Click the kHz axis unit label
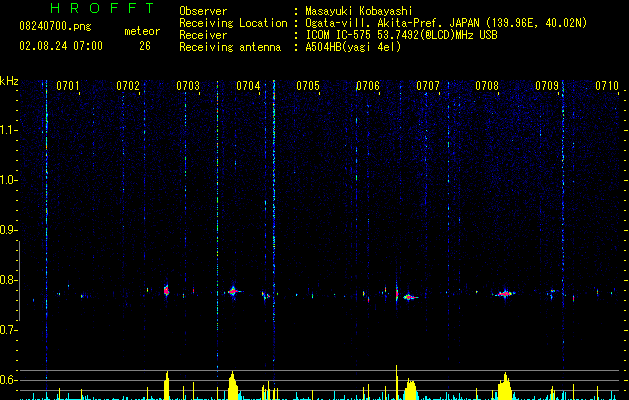Viewport: 629px width, 400px height. tap(9, 81)
